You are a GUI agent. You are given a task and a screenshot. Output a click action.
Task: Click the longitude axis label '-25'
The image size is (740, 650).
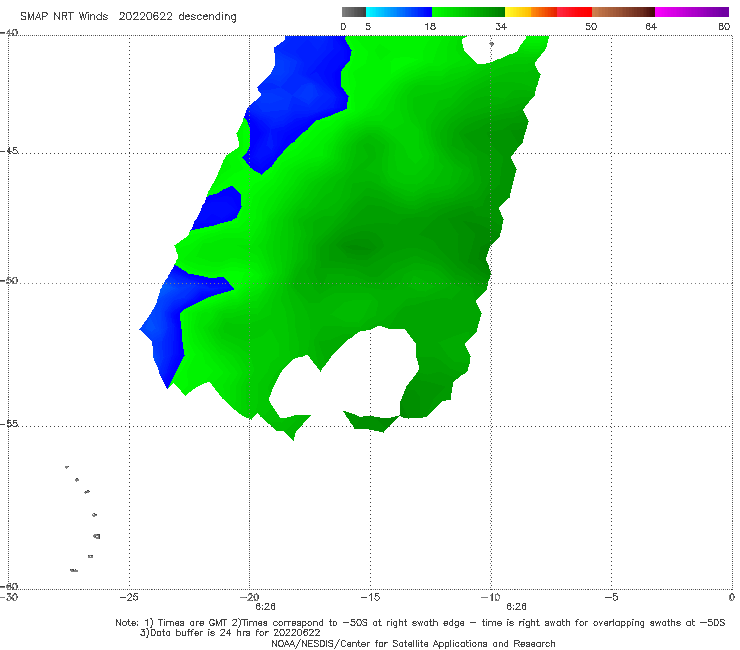[129, 597]
